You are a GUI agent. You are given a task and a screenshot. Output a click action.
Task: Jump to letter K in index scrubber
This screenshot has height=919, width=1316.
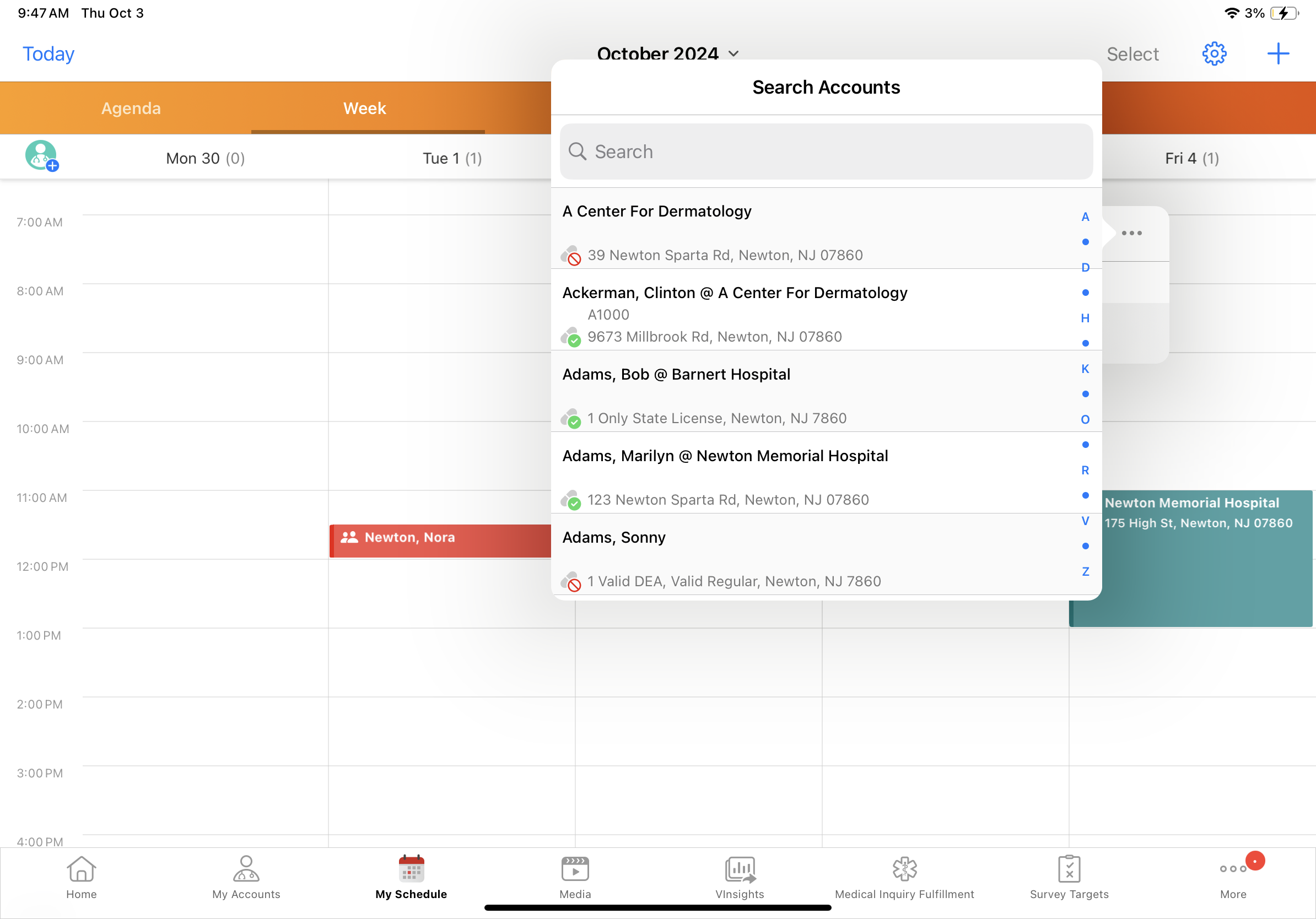tap(1085, 369)
